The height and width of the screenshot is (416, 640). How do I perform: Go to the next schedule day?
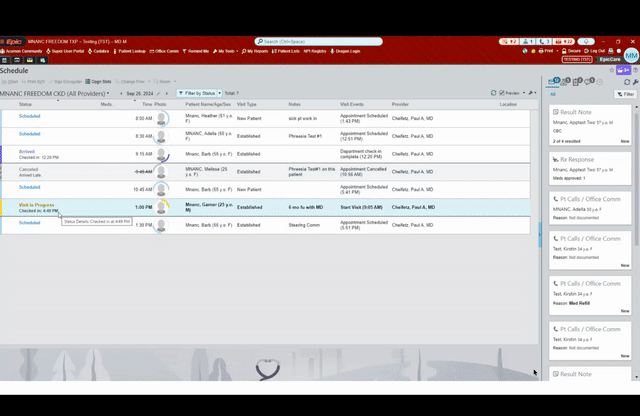(x=167, y=93)
